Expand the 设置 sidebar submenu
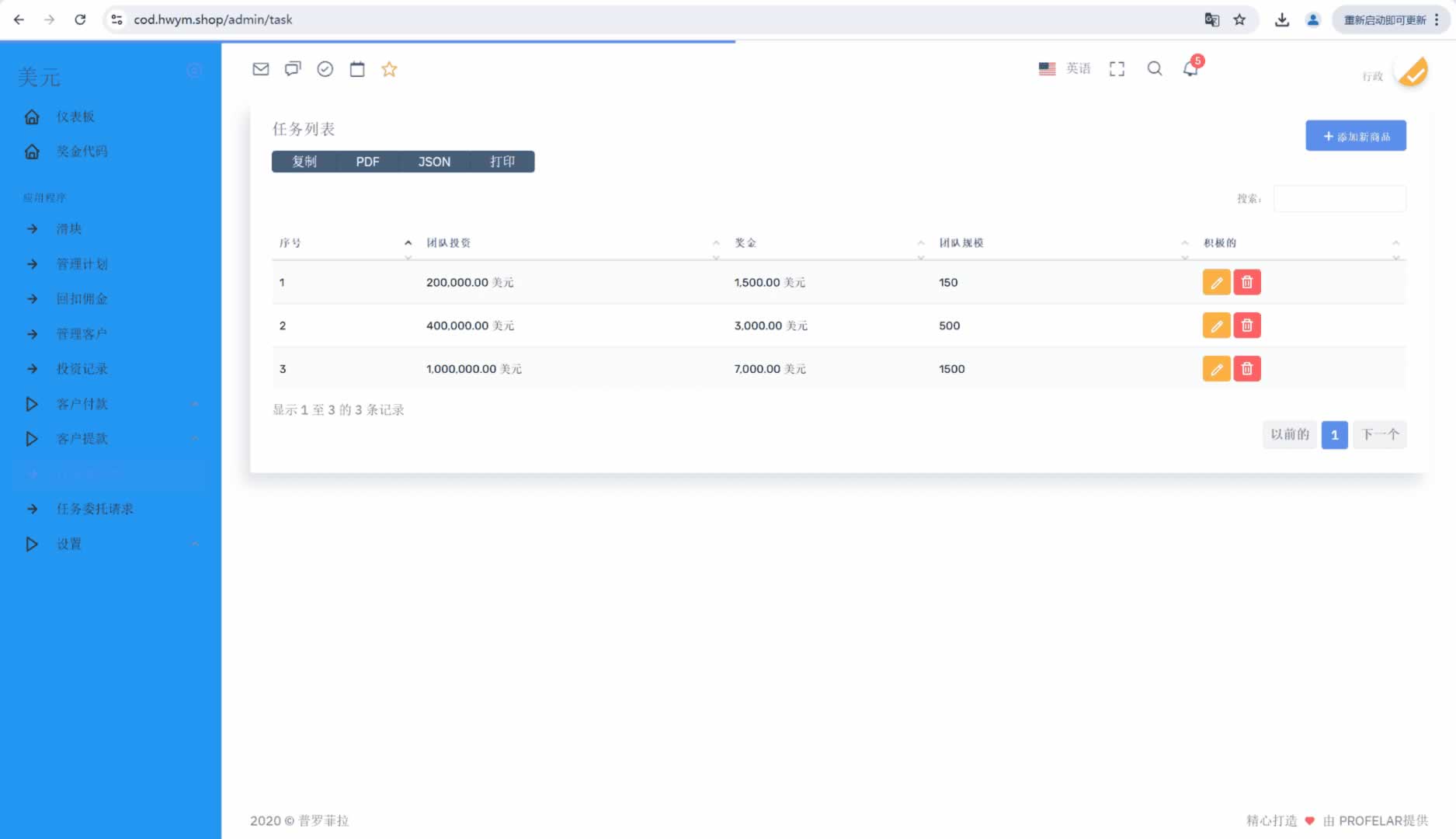The image size is (1456, 839). click(x=69, y=544)
